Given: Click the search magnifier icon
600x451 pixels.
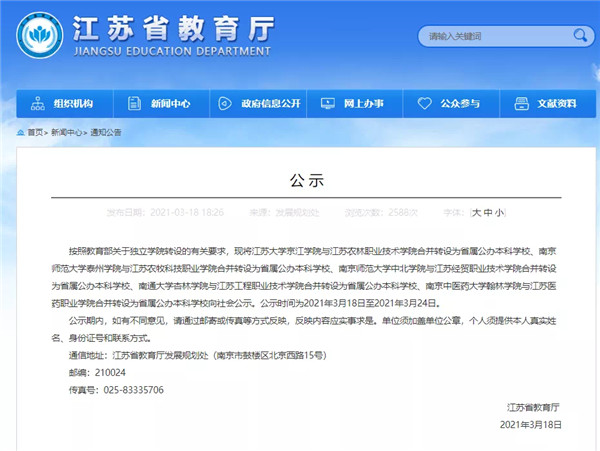Looking at the screenshot, I should (x=579, y=37).
